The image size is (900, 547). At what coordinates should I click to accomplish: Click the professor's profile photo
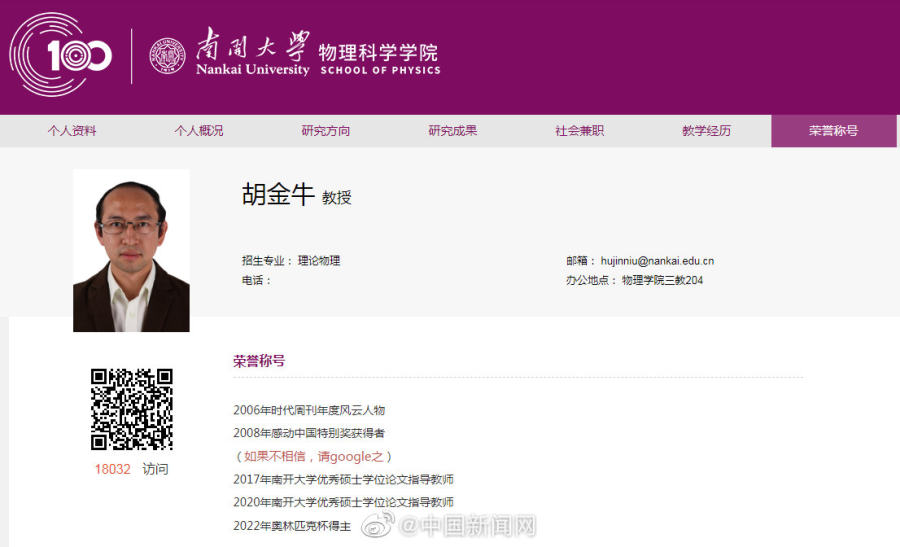click(131, 250)
